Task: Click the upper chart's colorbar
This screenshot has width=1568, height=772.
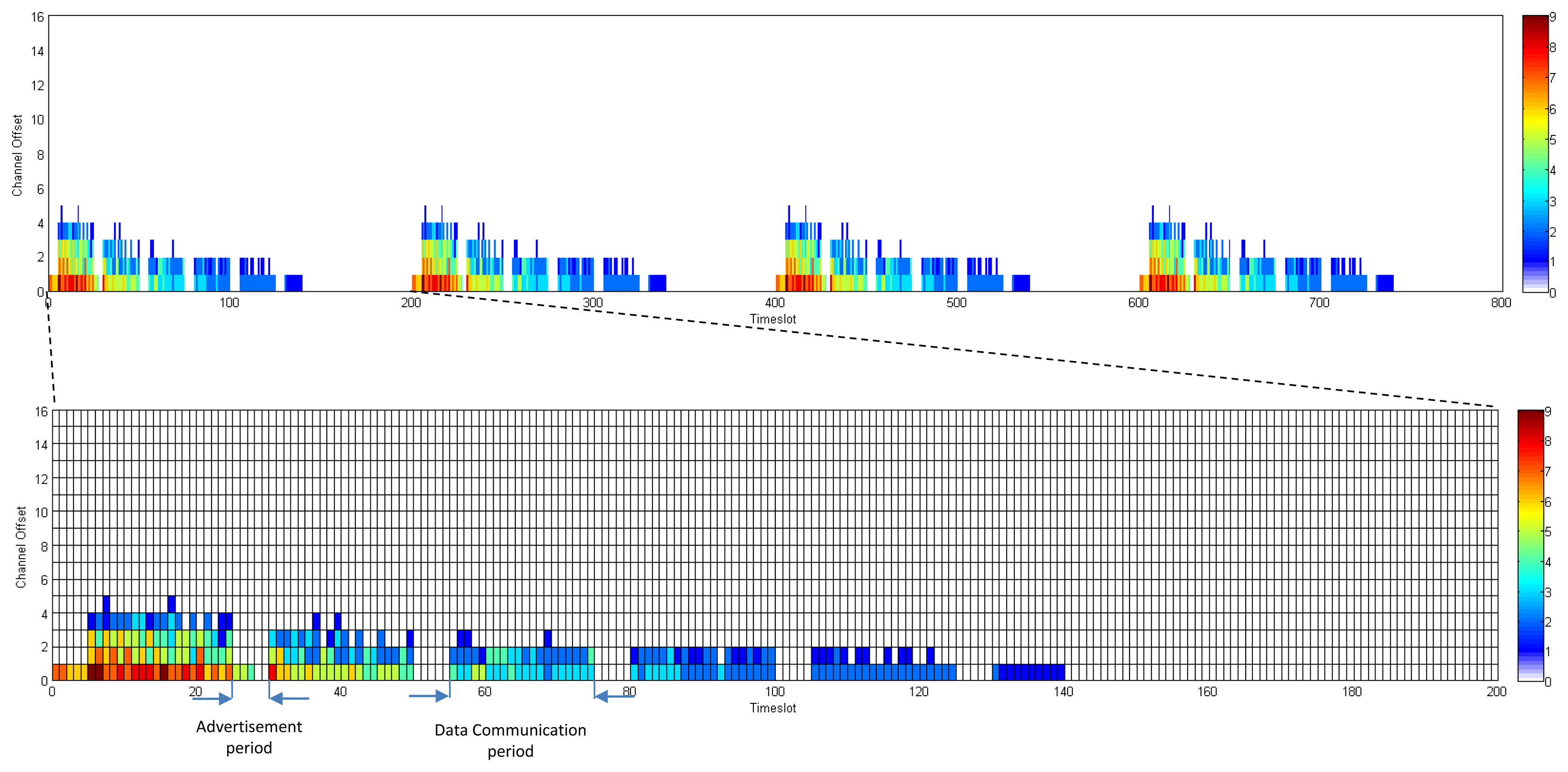Action: click(x=1535, y=153)
